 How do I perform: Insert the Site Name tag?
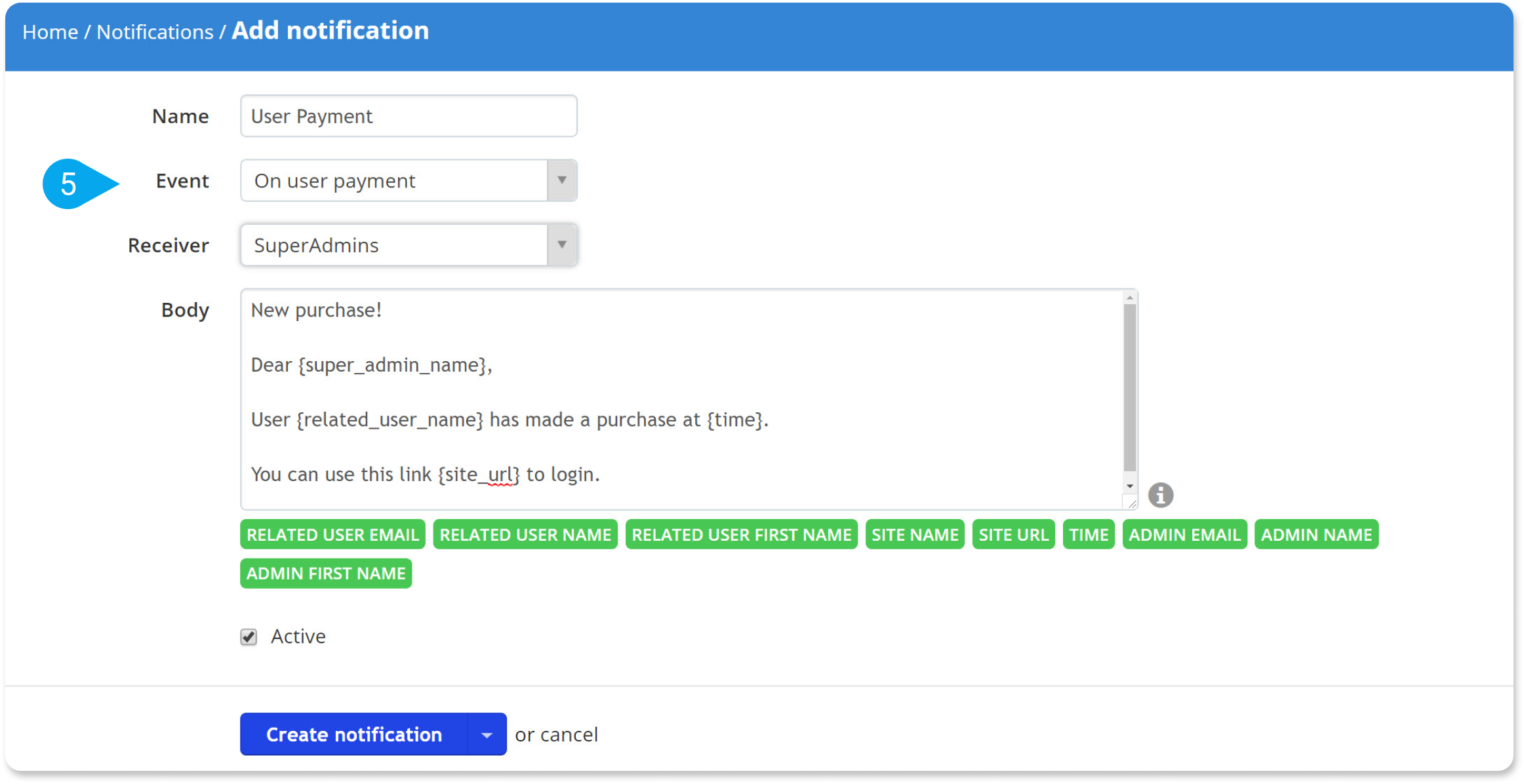[914, 535]
